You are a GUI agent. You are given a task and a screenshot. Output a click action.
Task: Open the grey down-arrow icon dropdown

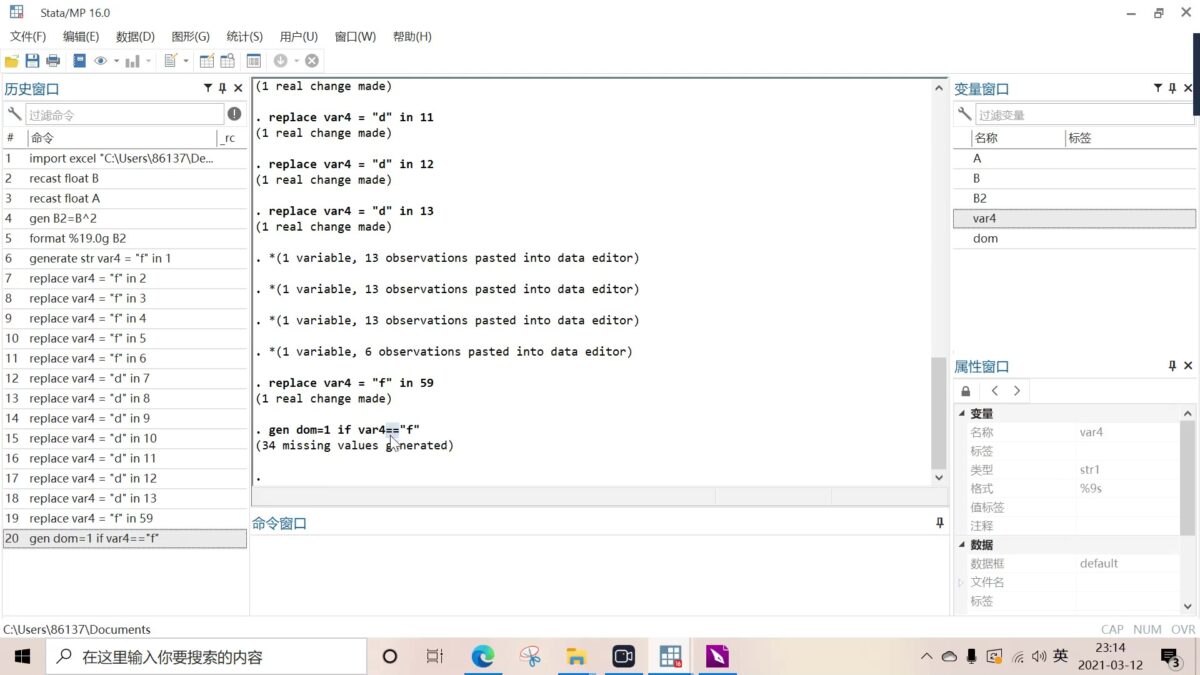pyautogui.click(x=296, y=61)
